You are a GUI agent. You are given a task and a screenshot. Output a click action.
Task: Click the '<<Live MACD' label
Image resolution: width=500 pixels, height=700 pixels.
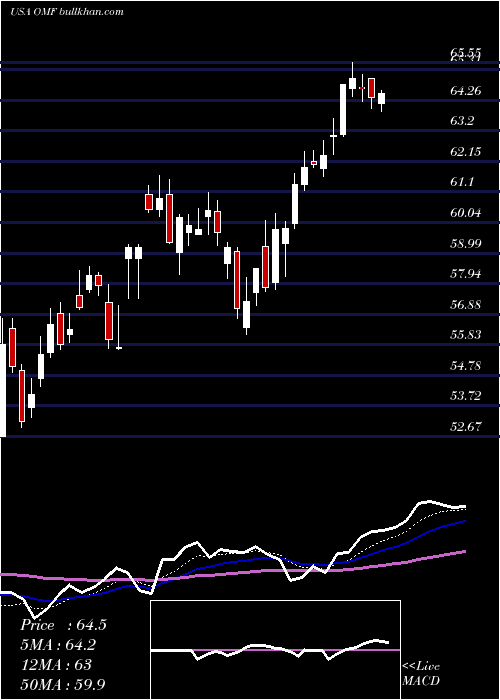(x=421, y=673)
